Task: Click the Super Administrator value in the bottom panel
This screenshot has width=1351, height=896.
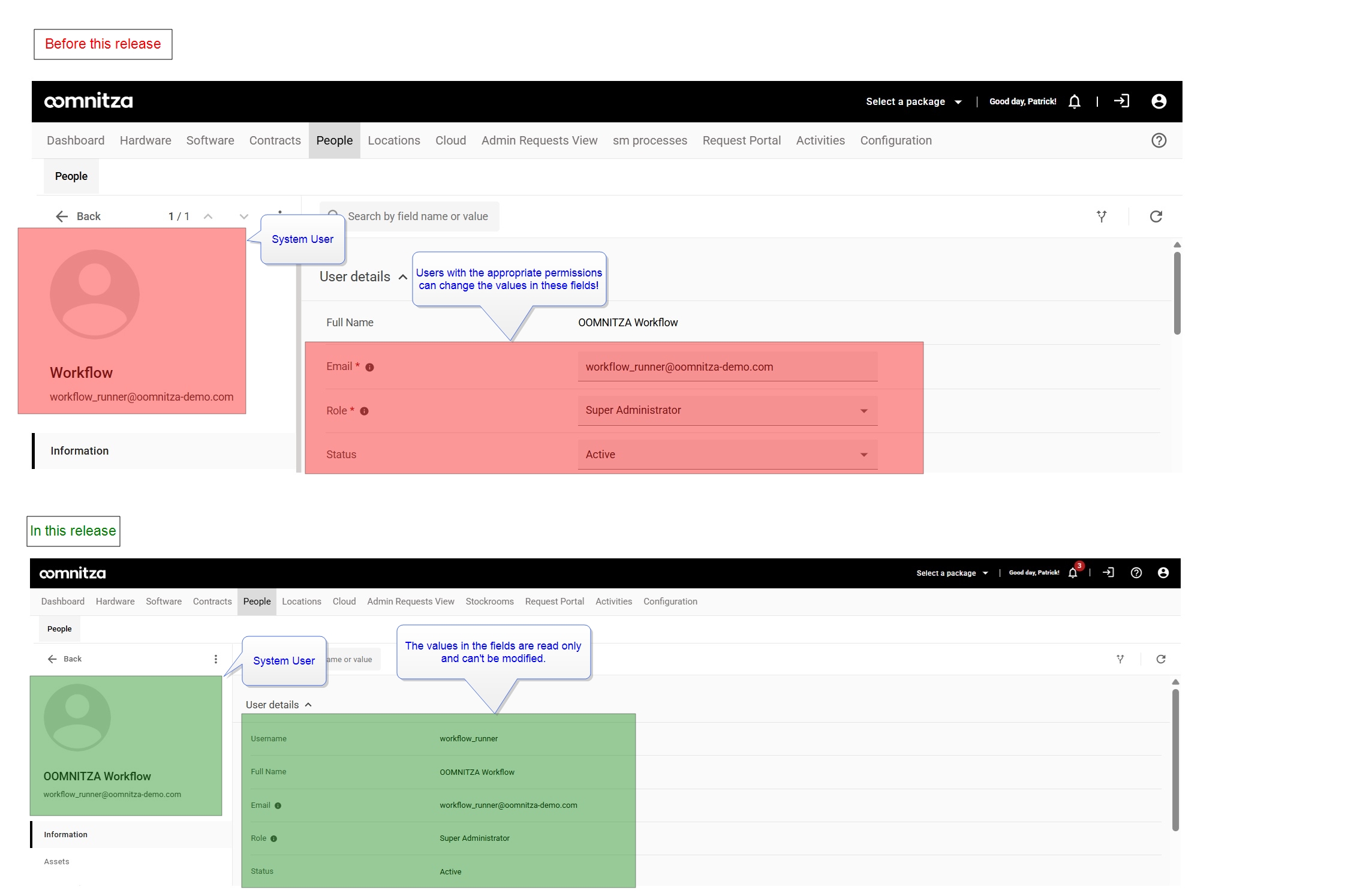Action: coord(474,838)
